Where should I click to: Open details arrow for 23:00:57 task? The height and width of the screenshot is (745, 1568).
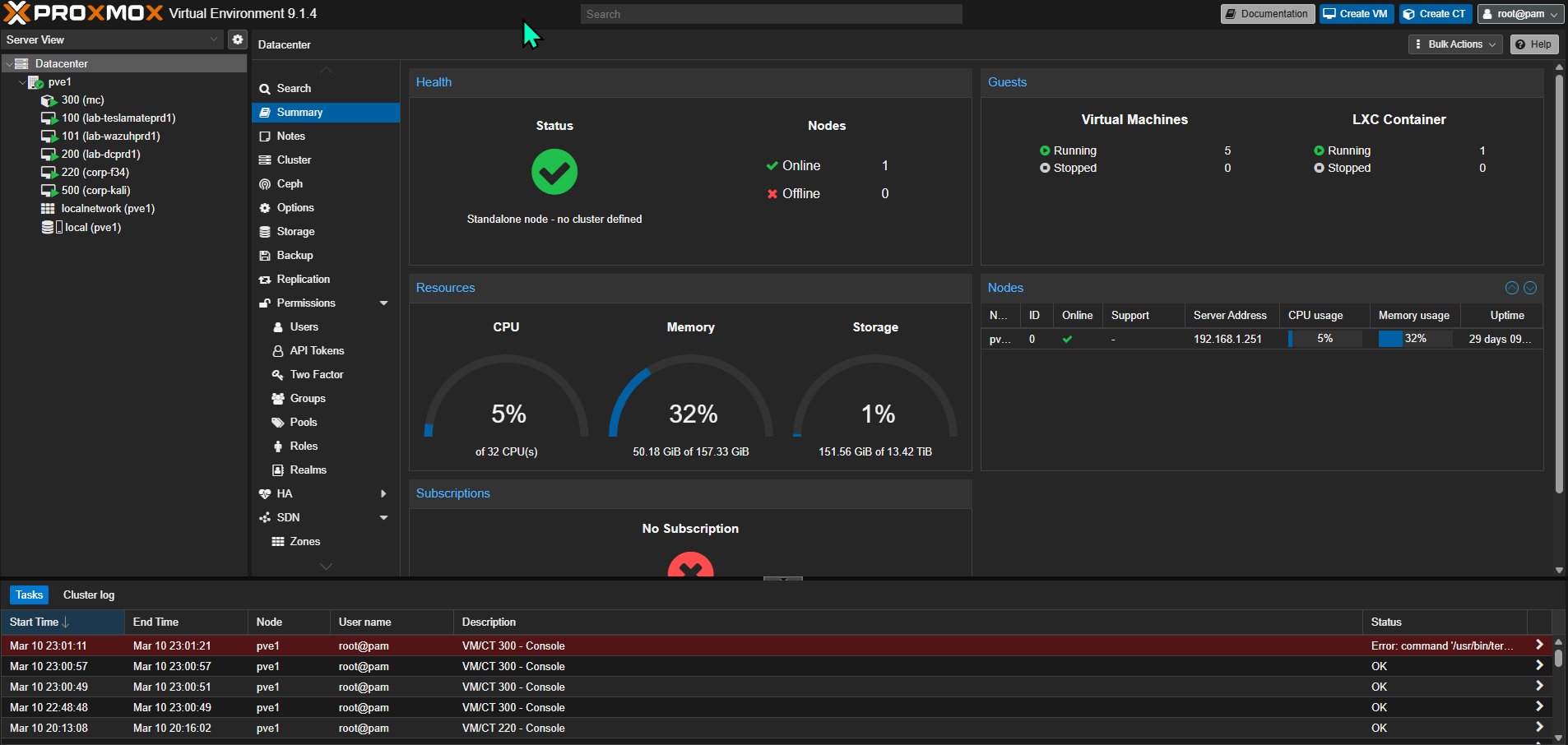tap(1539, 665)
